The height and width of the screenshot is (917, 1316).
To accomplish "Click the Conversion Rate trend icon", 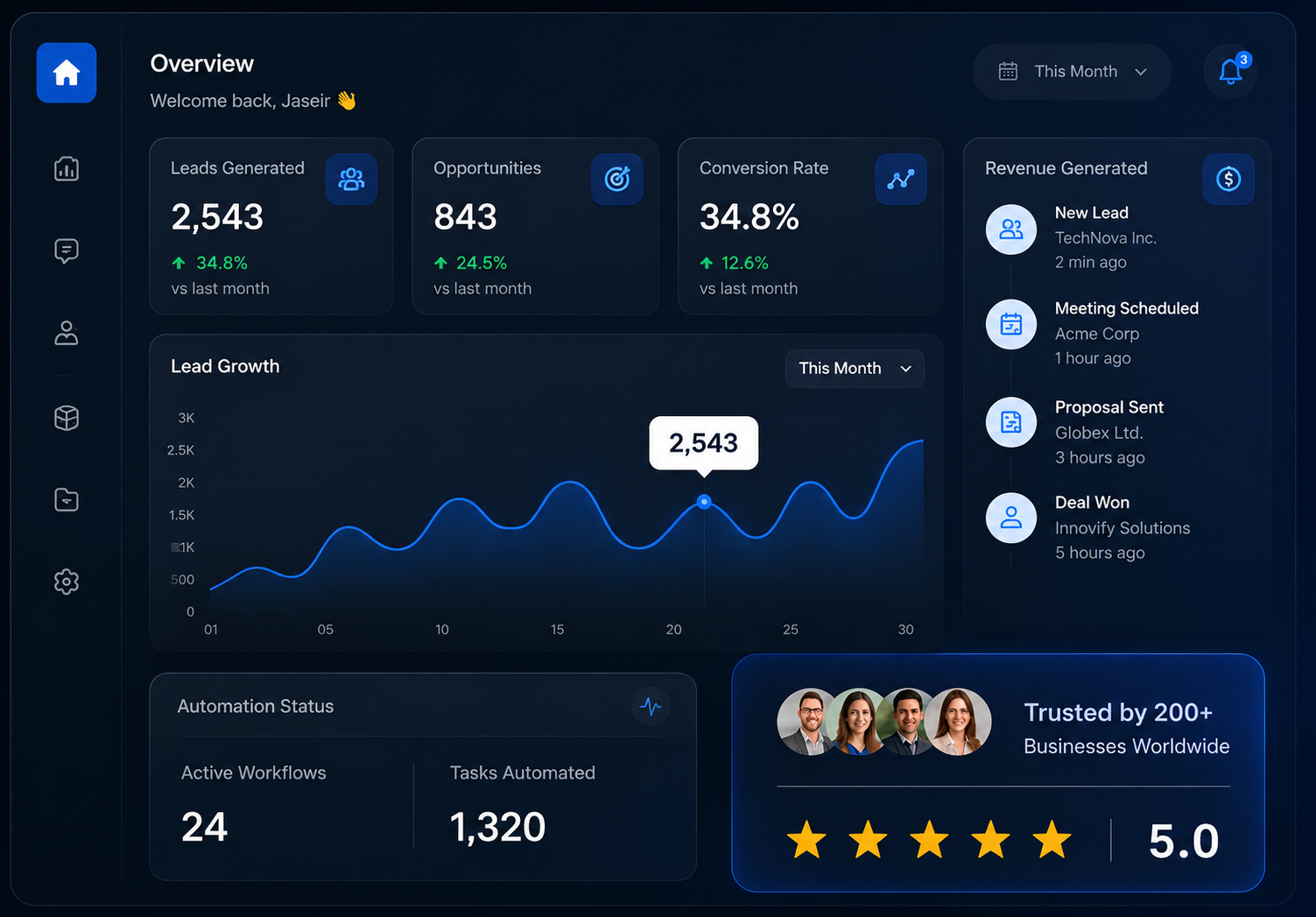I will 901,180.
